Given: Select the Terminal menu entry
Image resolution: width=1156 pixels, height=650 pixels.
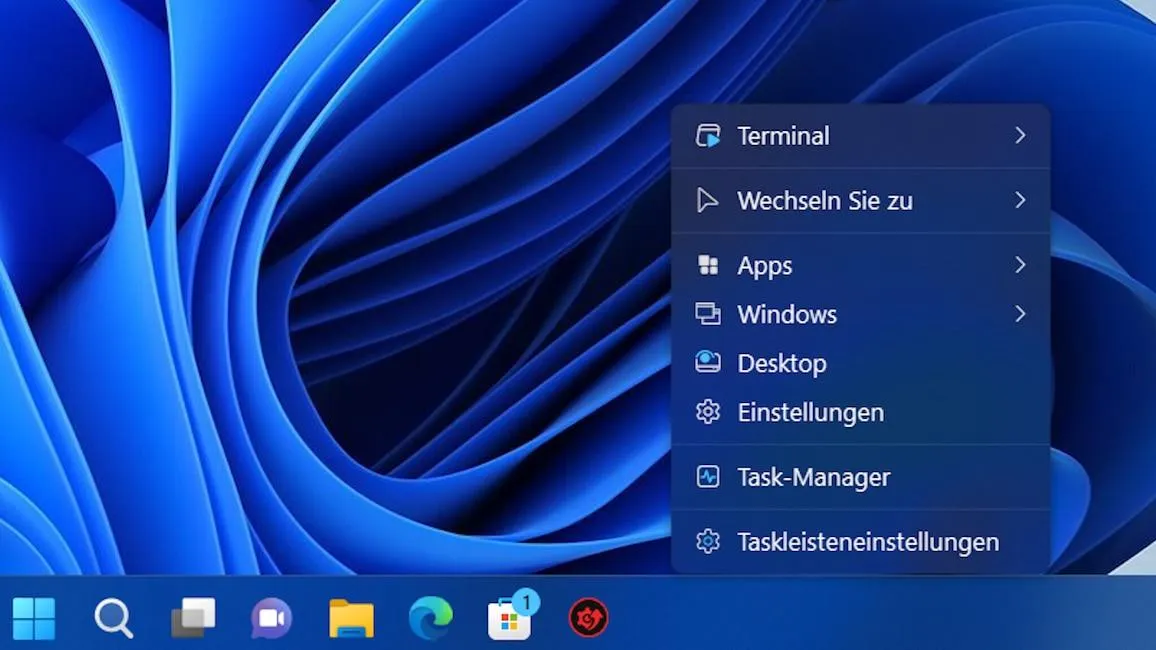Looking at the screenshot, I should click(x=860, y=136).
